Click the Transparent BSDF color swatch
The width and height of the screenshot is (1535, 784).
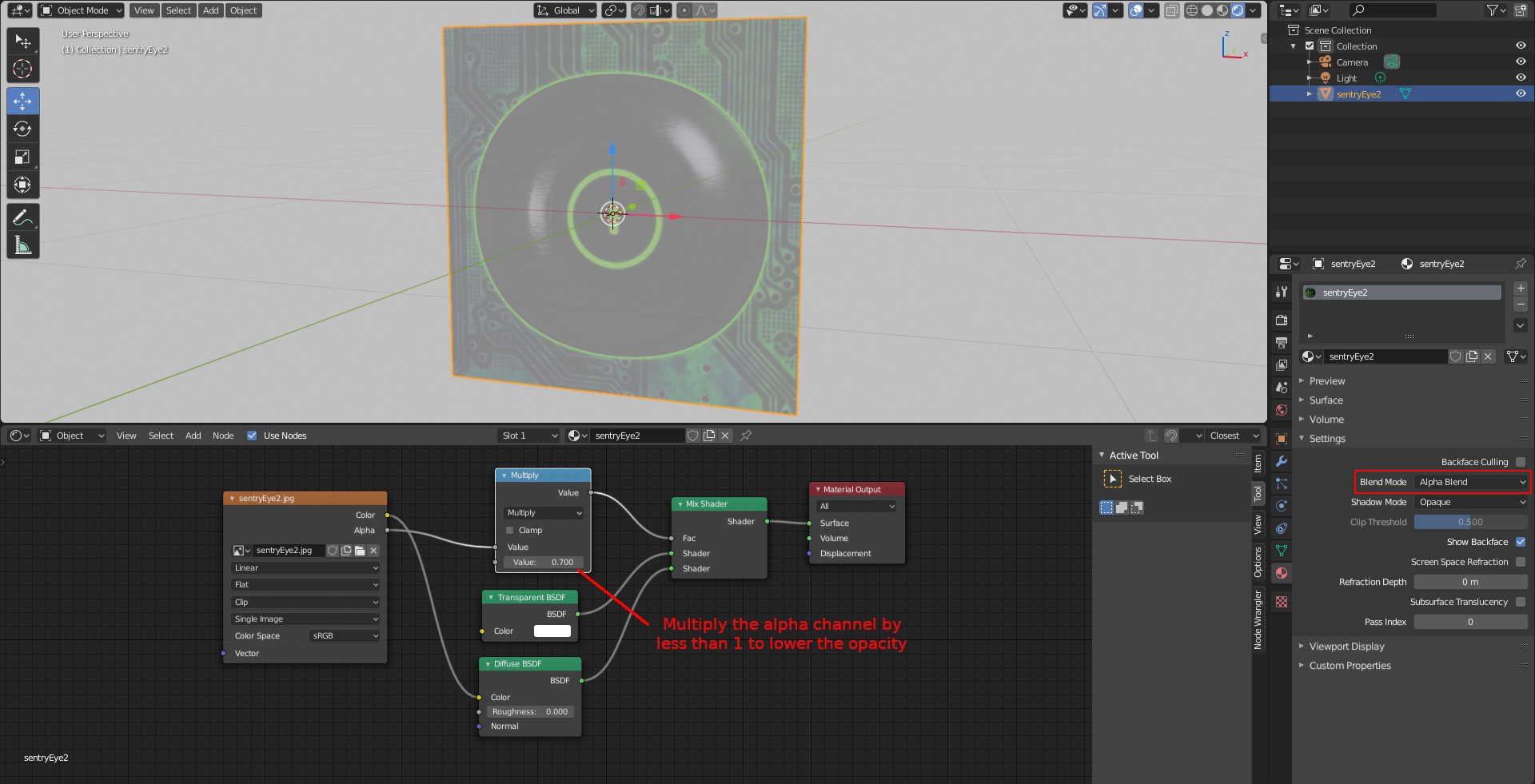[x=552, y=631]
